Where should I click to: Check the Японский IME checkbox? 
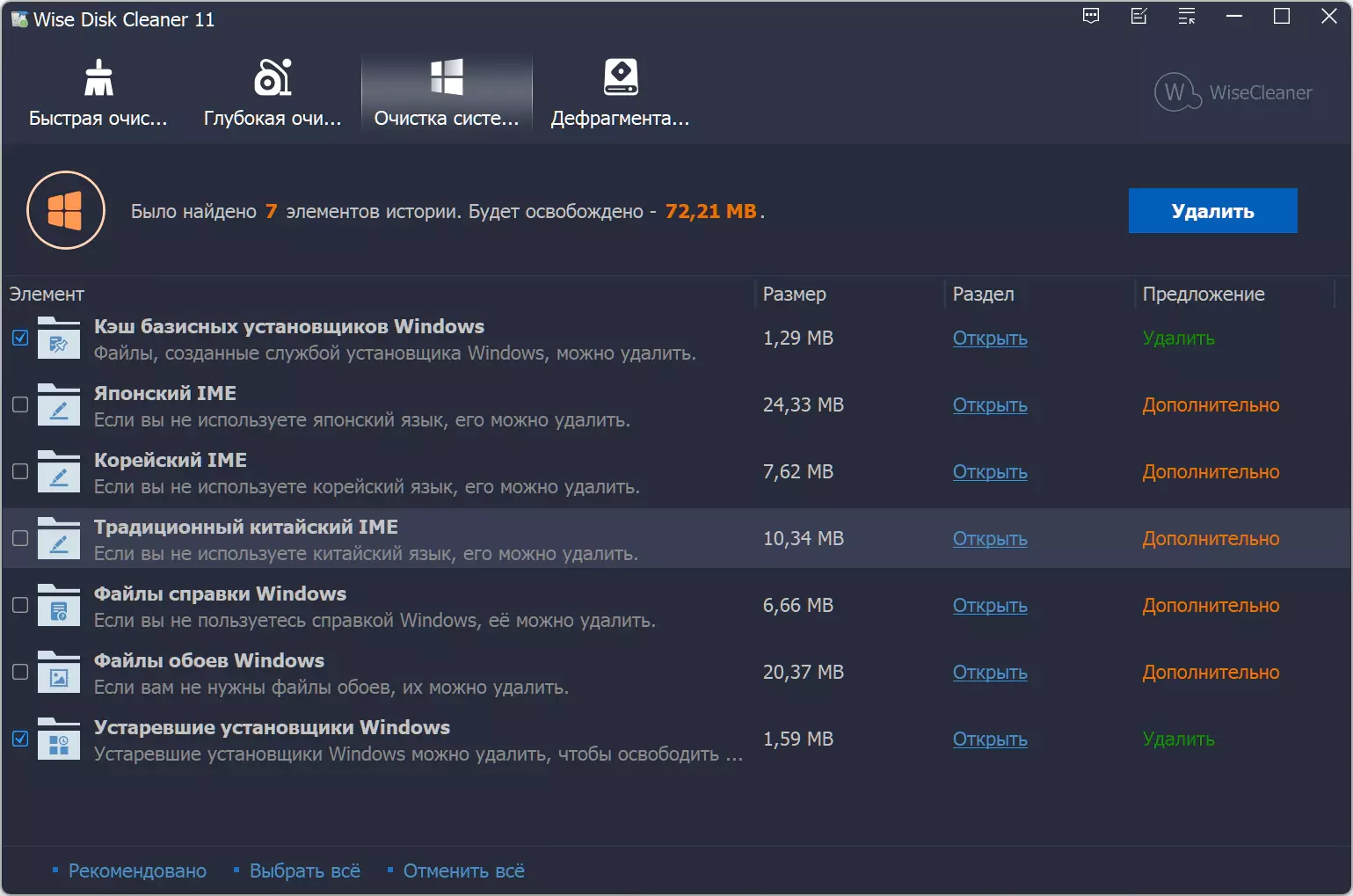click(x=20, y=404)
